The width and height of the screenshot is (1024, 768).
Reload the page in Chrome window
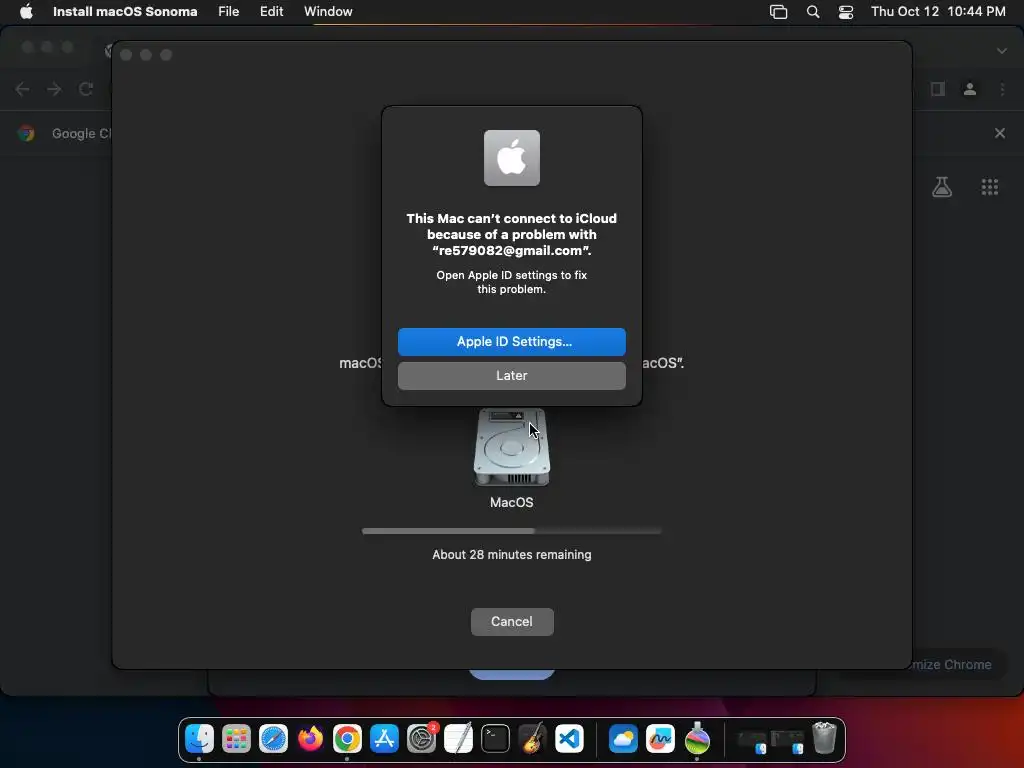[x=86, y=89]
